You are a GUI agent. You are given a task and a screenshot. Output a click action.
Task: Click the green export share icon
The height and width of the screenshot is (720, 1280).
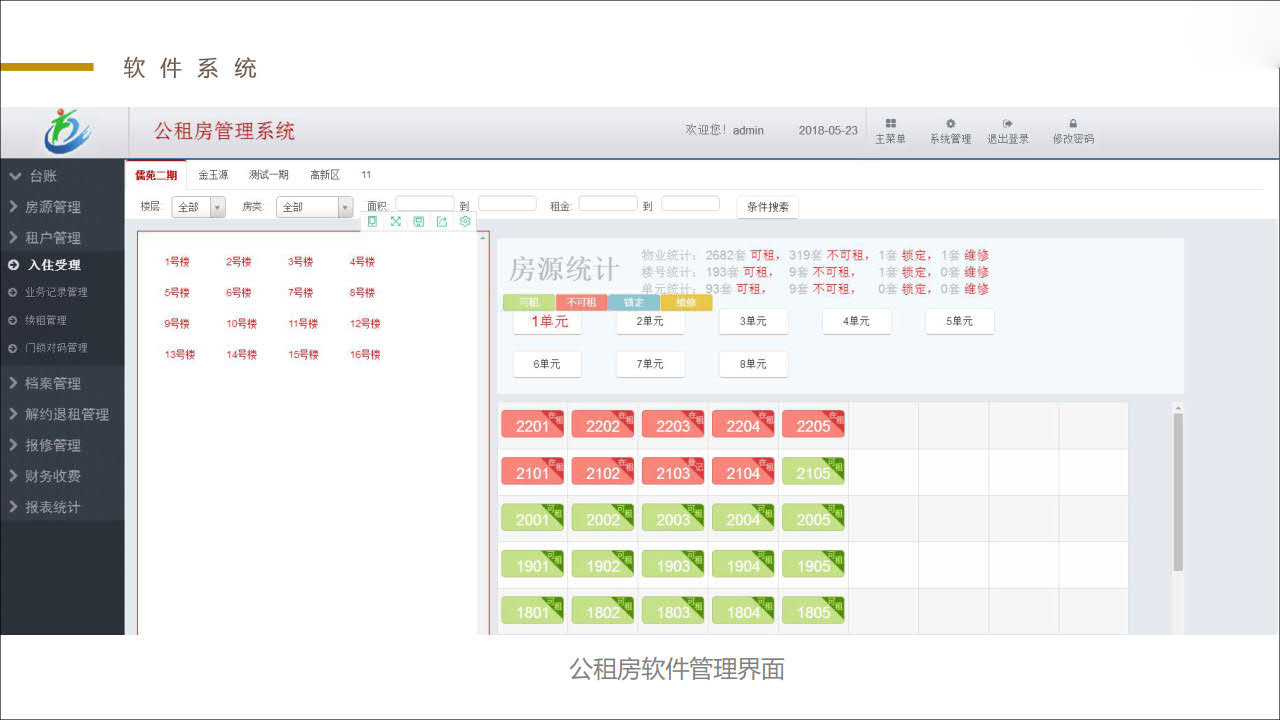(441, 222)
